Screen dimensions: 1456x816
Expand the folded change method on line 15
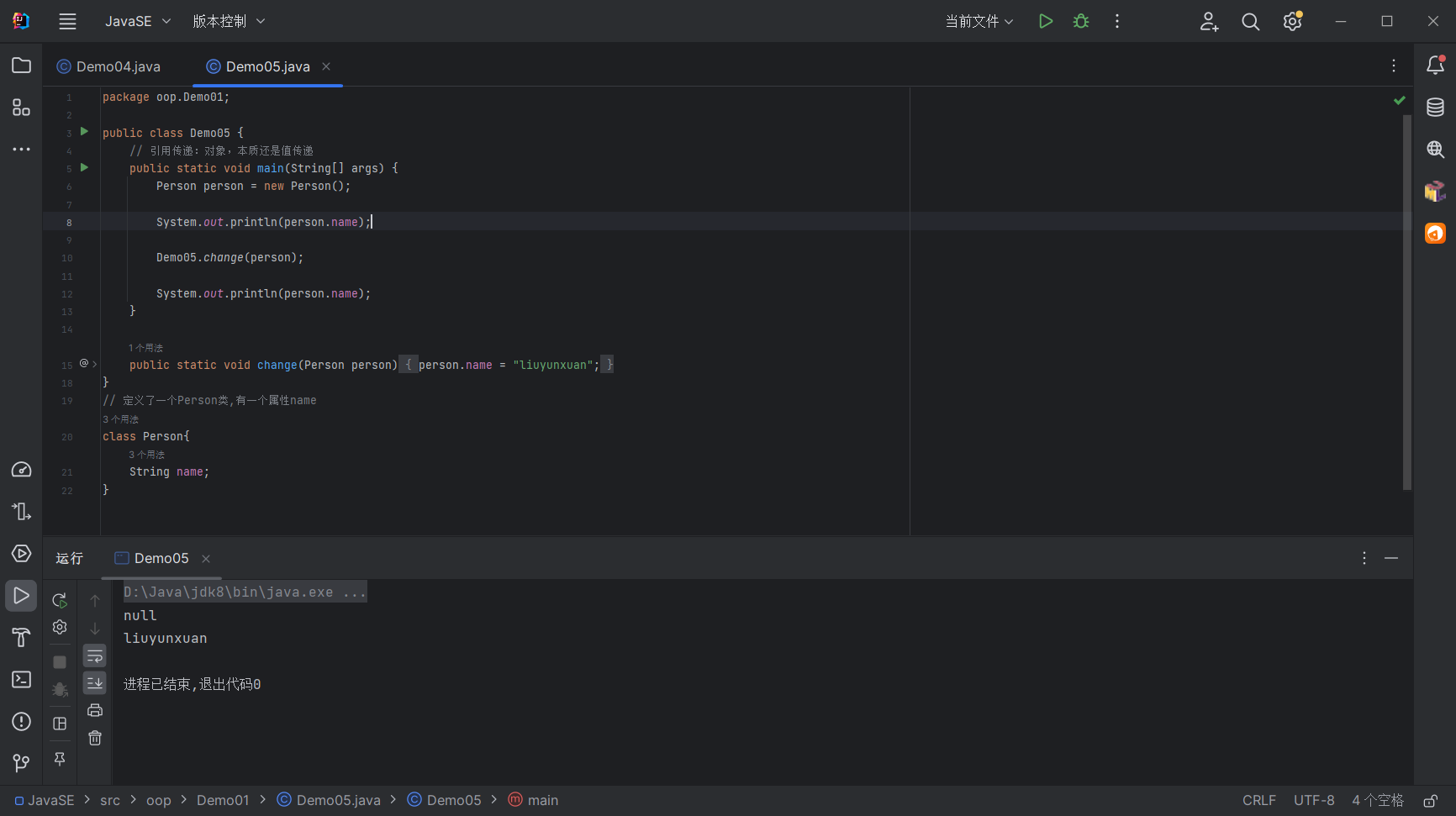click(95, 365)
